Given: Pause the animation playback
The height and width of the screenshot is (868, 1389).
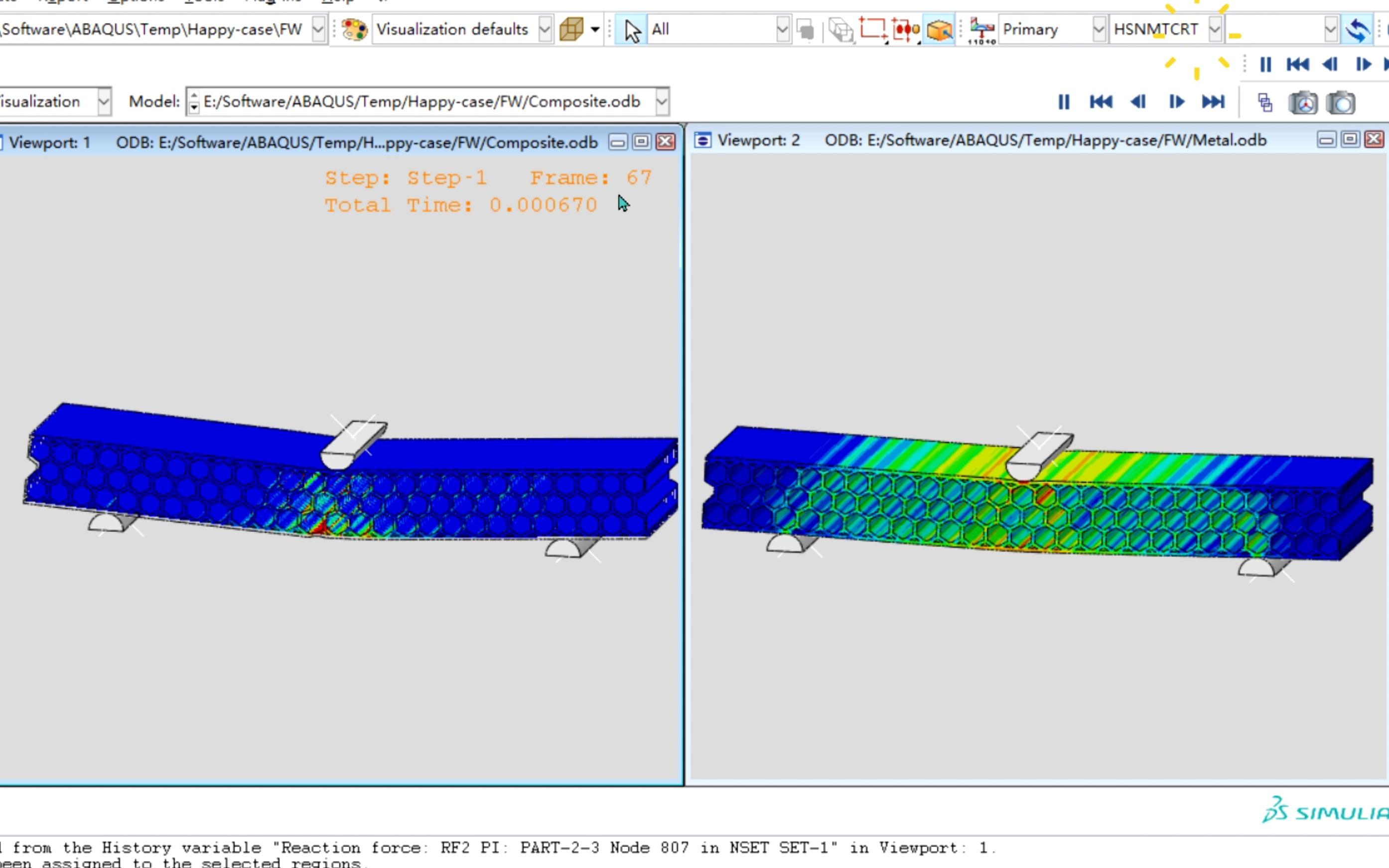Looking at the screenshot, I should click(x=1064, y=102).
